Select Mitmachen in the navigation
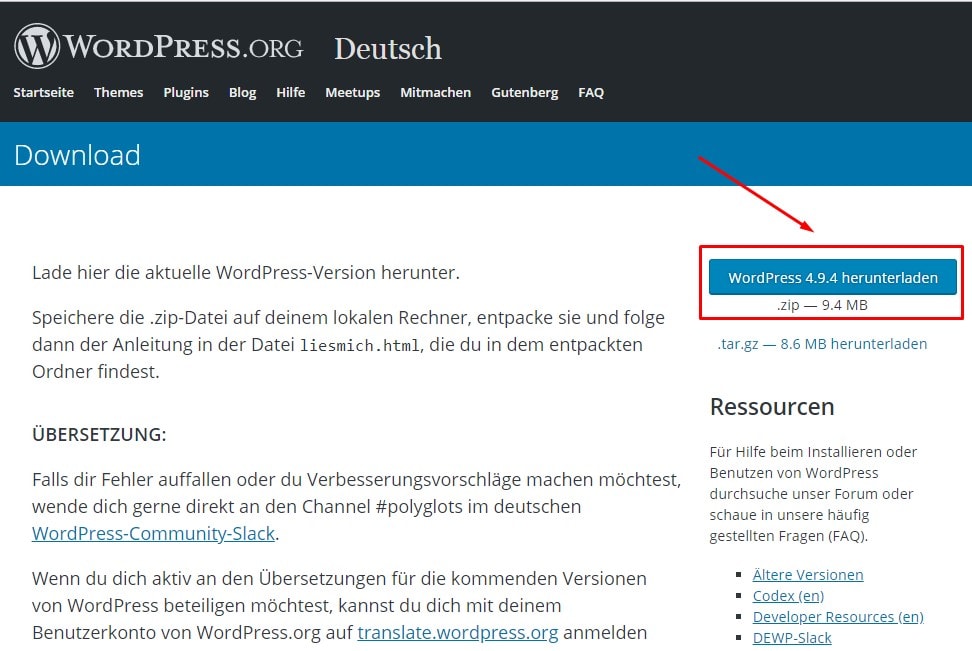Image resolution: width=972 pixels, height=651 pixels. pos(436,92)
